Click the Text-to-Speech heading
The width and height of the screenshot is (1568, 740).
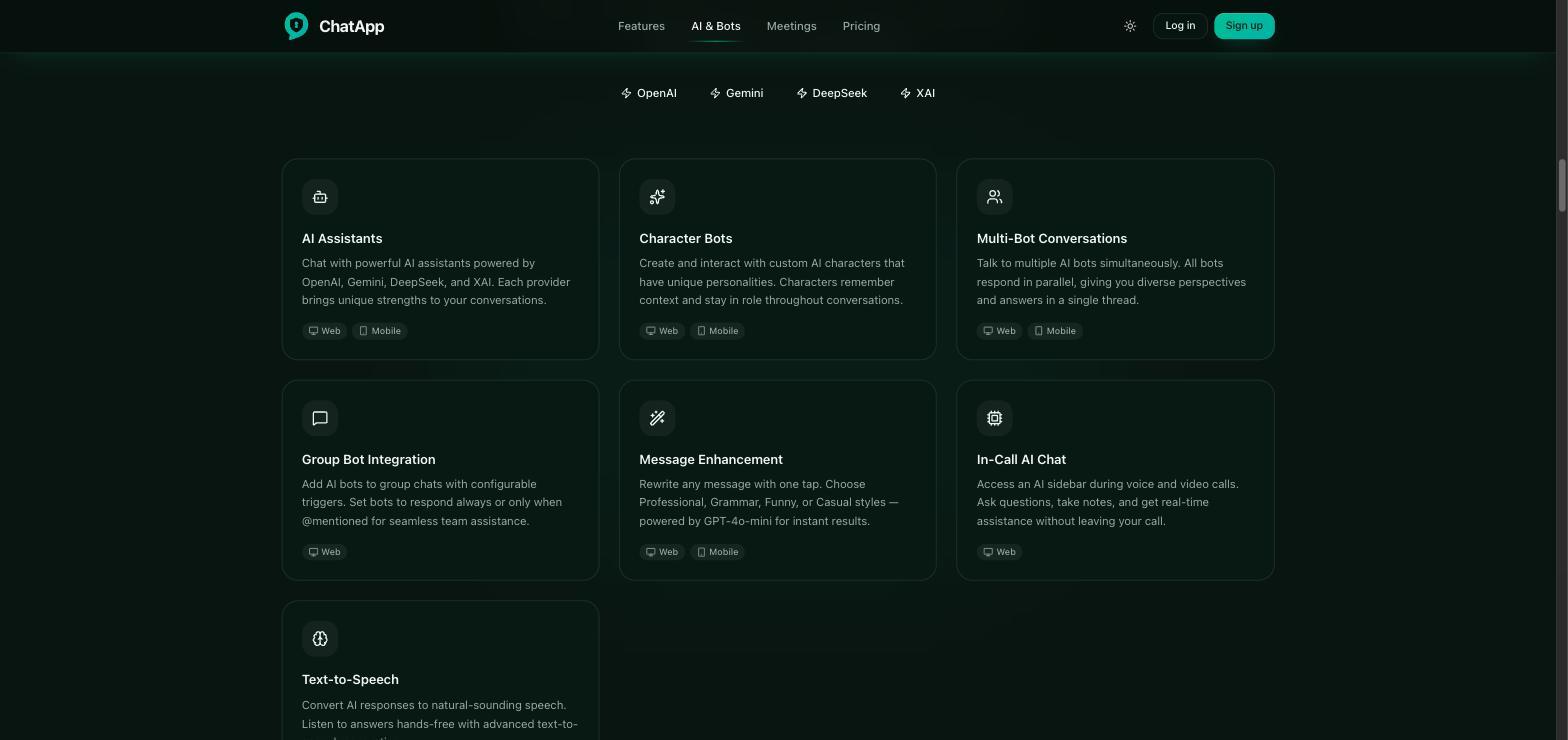point(350,679)
